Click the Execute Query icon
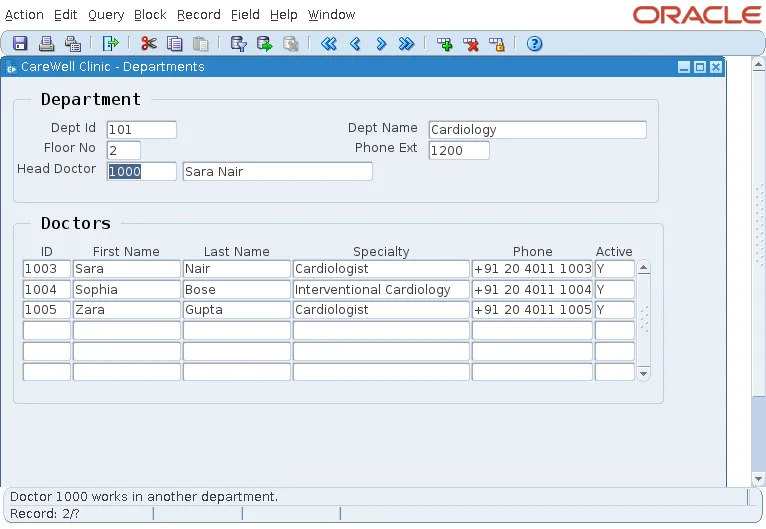766x529 pixels. point(264,43)
